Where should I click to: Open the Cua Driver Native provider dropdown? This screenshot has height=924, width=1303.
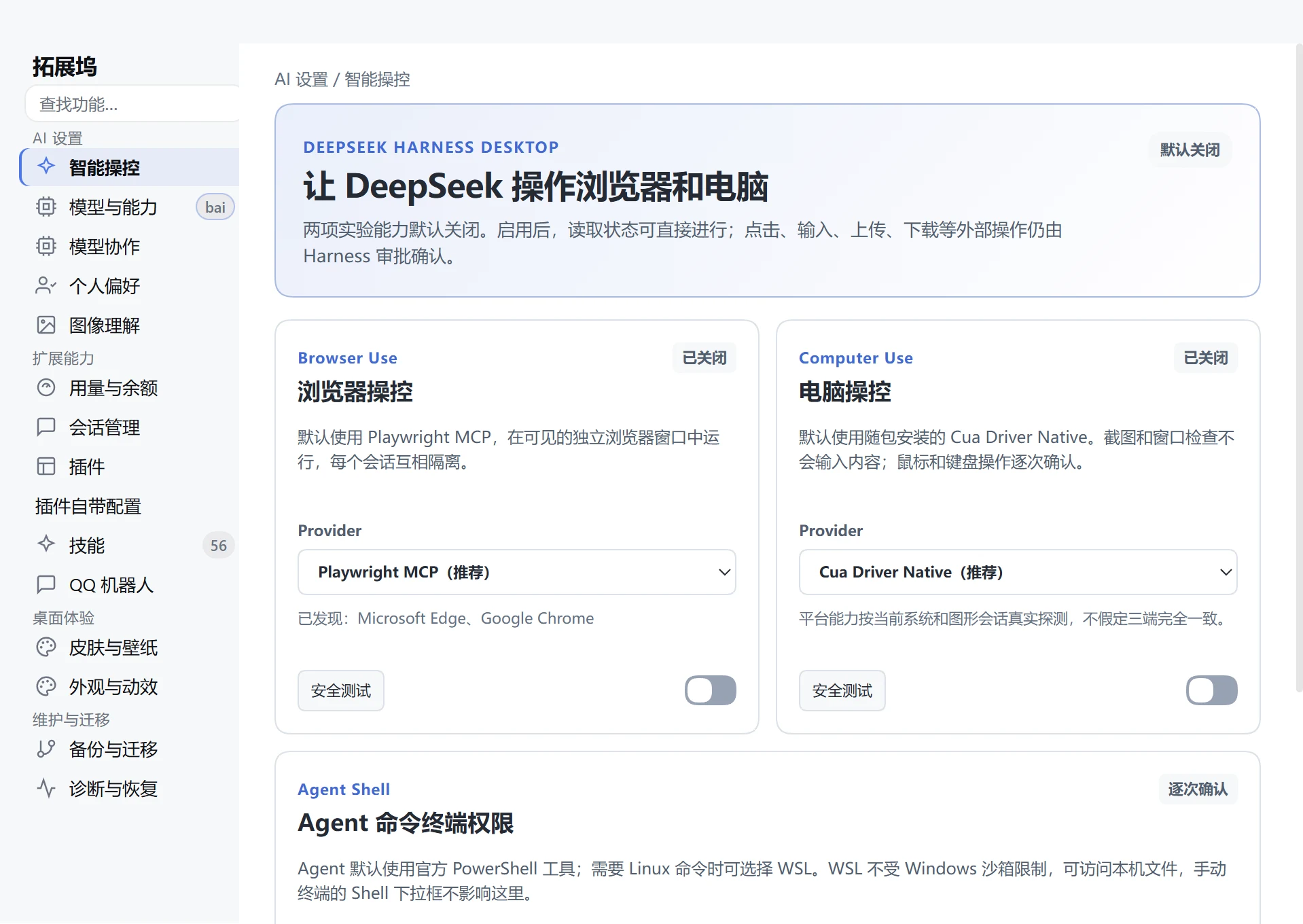coord(1018,572)
